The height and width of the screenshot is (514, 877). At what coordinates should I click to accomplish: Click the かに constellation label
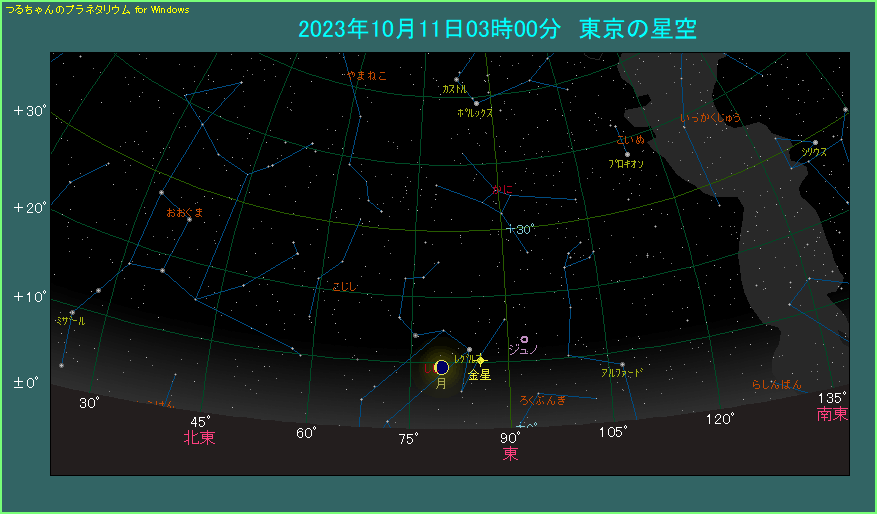pyautogui.click(x=502, y=189)
